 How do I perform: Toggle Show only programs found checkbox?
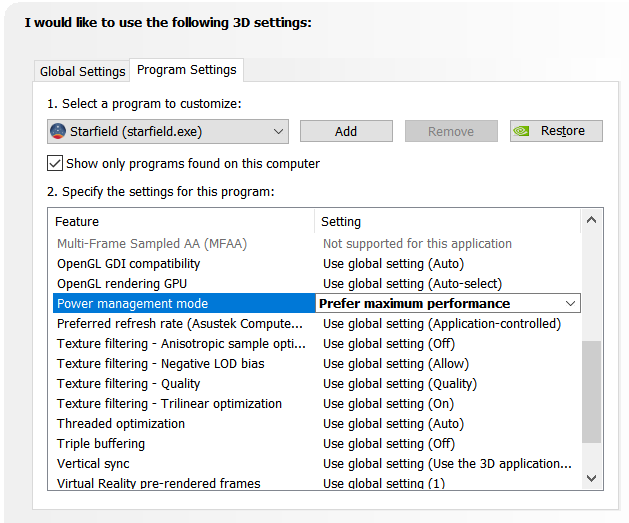55,163
